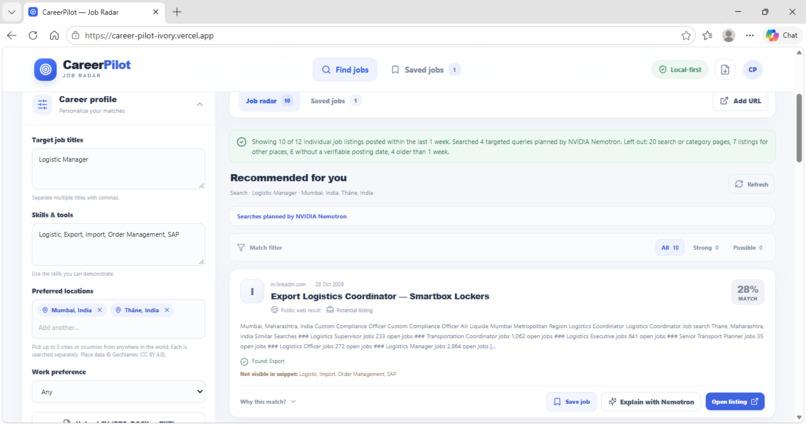Click the export file icon in header
This screenshot has width=806, height=425.
pyautogui.click(x=725, y=69)
